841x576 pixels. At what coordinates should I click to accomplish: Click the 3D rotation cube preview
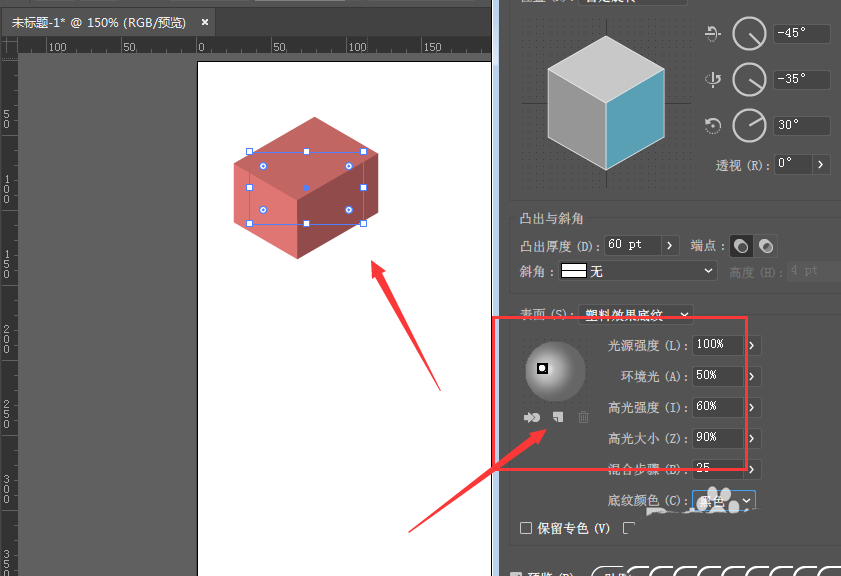pos(606,103)
